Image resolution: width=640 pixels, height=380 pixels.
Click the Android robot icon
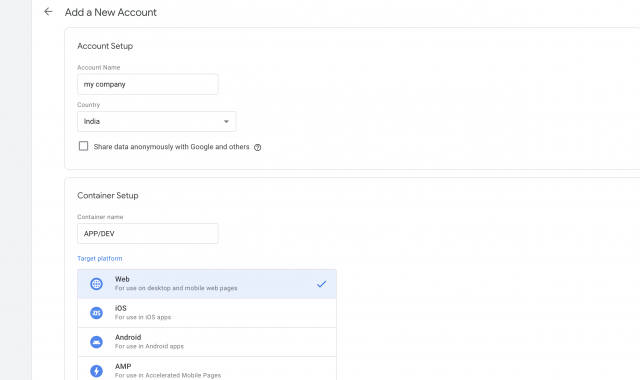pyautogui.click(x=96, y=342)
